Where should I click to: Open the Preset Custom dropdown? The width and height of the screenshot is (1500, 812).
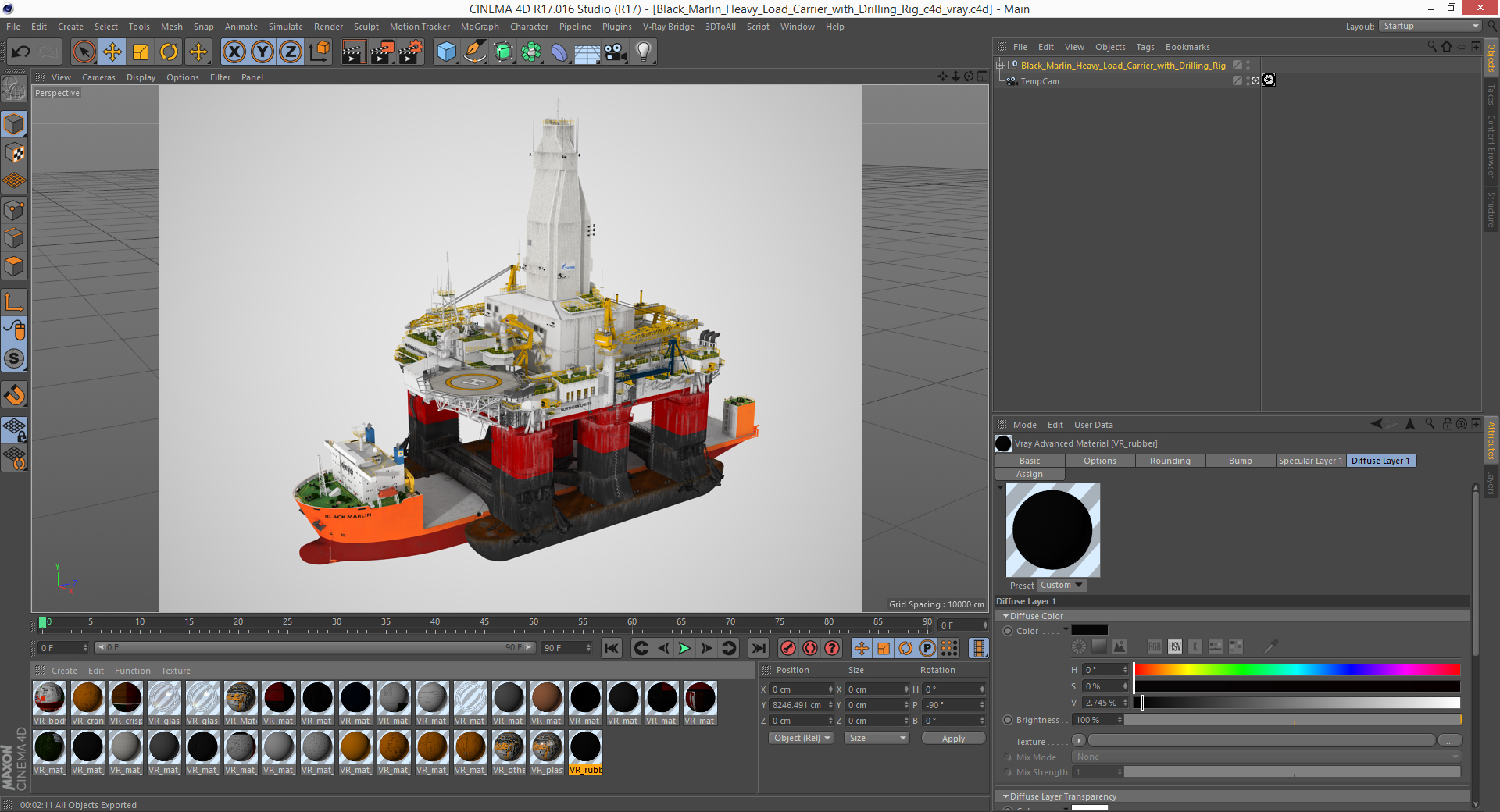coord(1062,585)
